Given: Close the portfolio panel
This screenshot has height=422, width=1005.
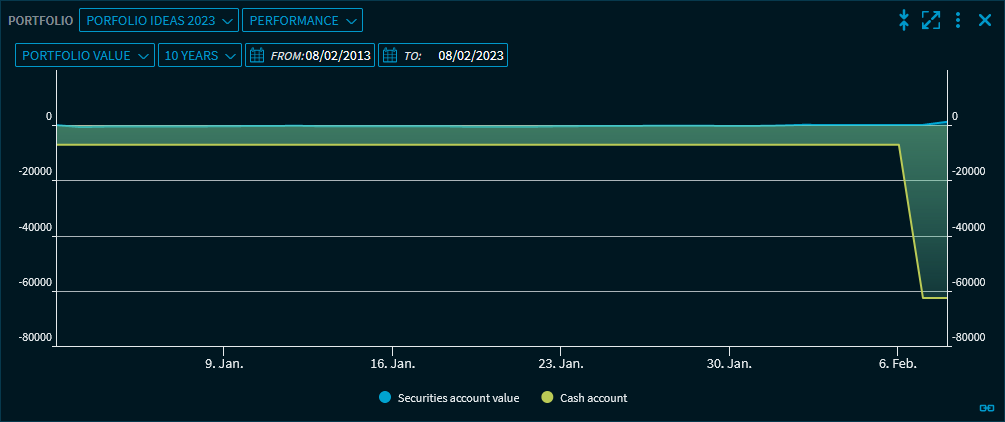Looking at the screenshot, I should pos(984,20).
